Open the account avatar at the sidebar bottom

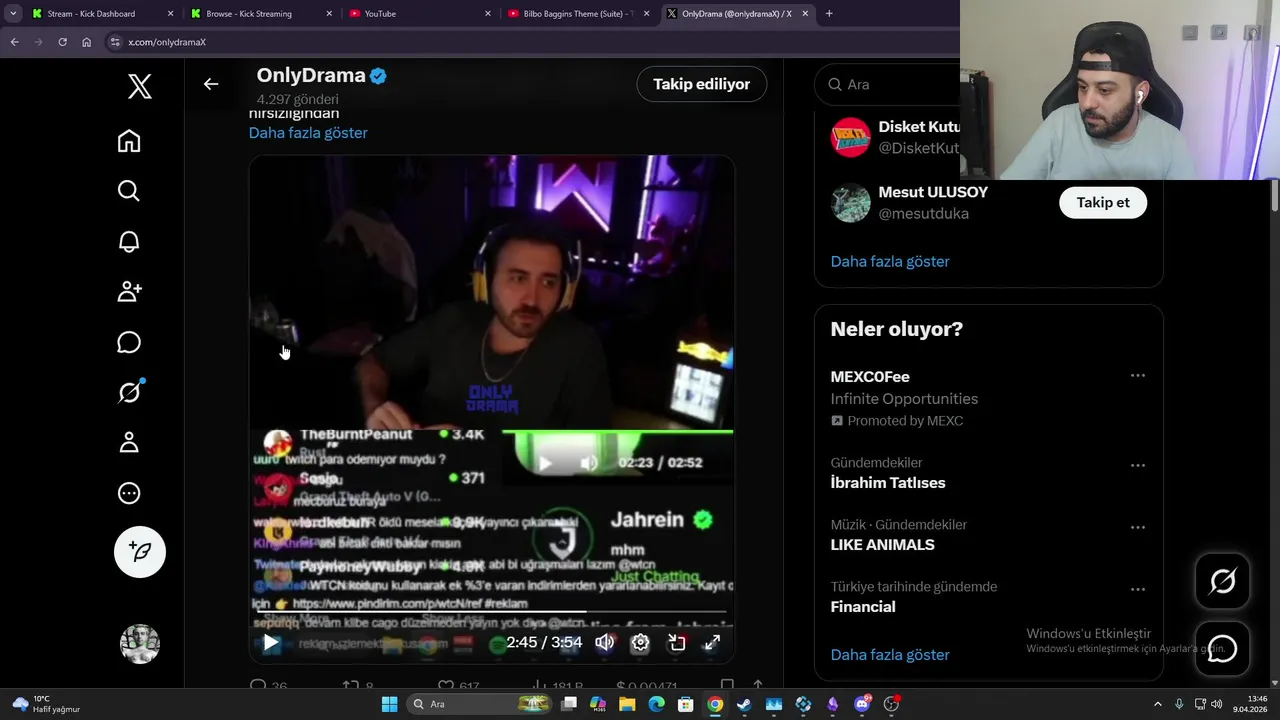click(140, 644)
